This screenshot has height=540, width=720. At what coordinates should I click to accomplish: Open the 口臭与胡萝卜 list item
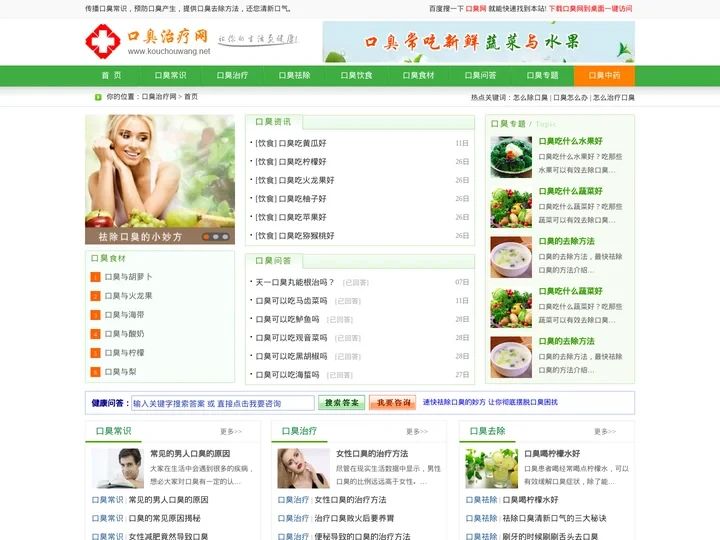coord(129,277)
